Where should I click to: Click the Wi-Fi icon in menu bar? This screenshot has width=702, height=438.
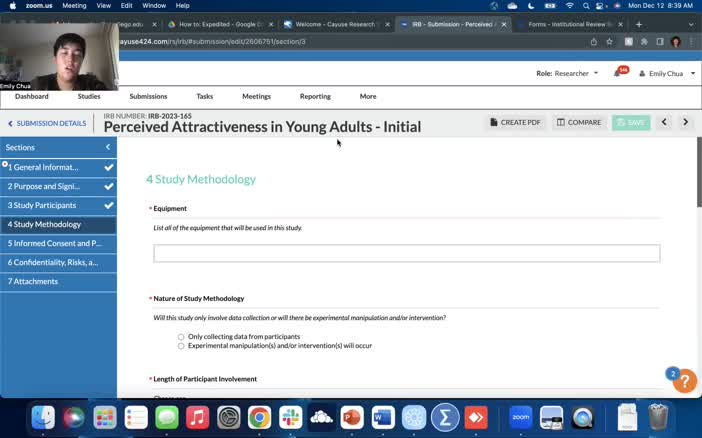[x=569, y=6]
